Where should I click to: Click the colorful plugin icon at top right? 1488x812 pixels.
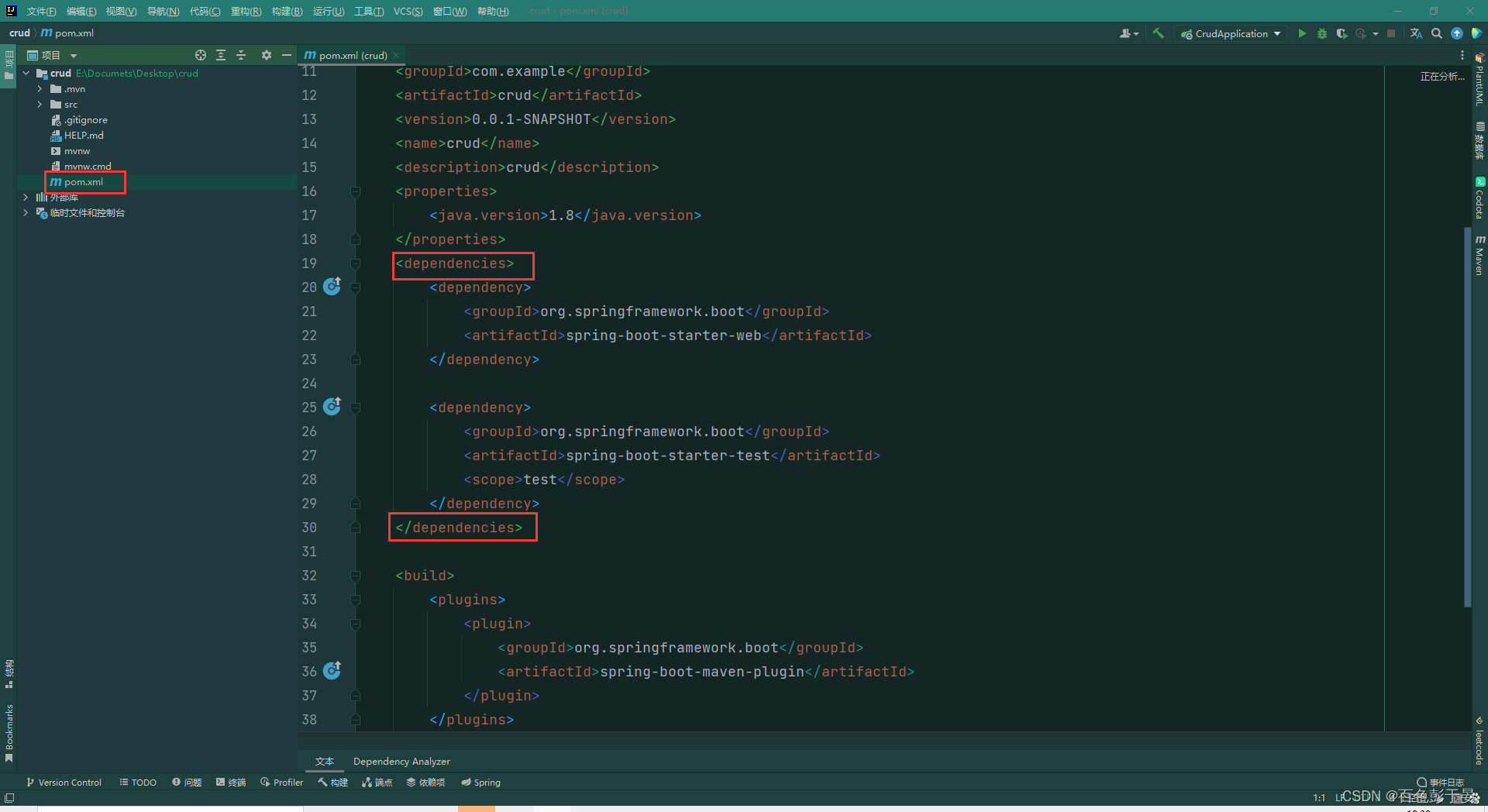click(x=1476, y=33)
